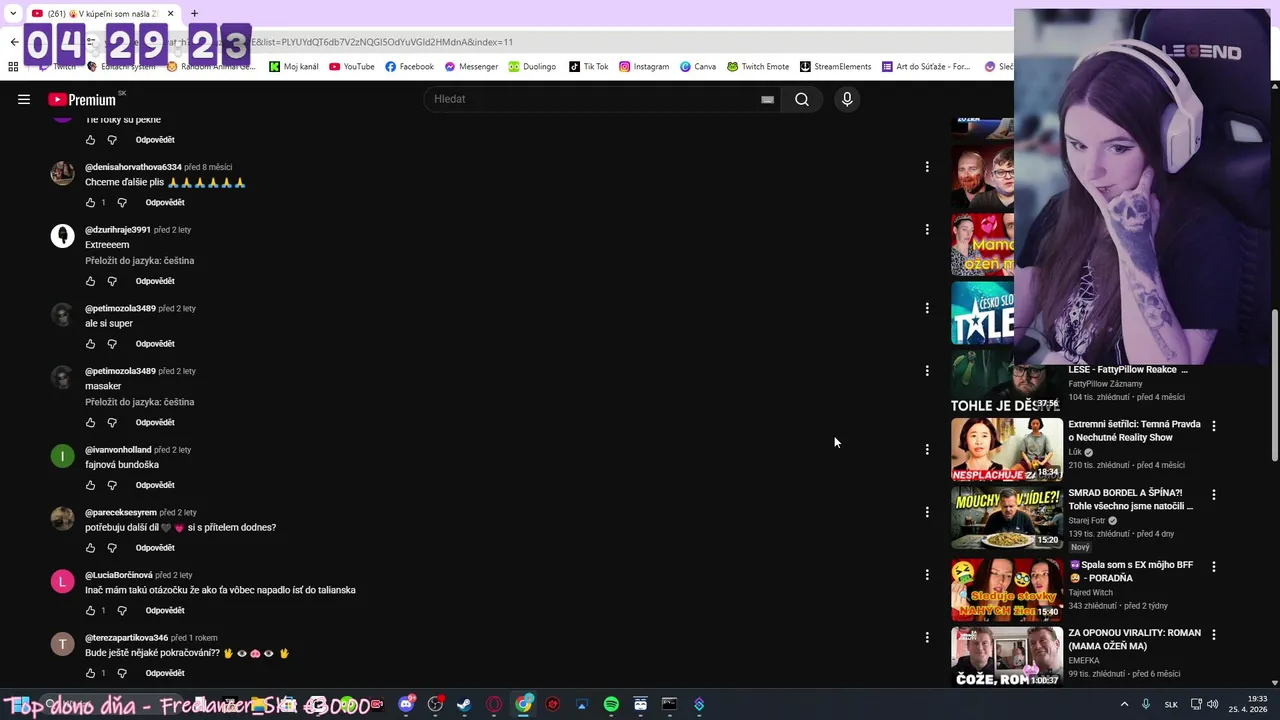Image resolution: width=1280 pixels, height=720 pixels.
Task: Open more options for 'Extremní šetřílci' video
Action: click(x=1214, y=426)
